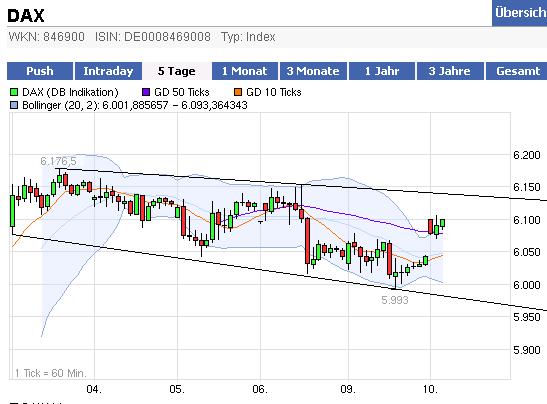
Task: Click the 6.050 axis value
Action: pos(527,252)
